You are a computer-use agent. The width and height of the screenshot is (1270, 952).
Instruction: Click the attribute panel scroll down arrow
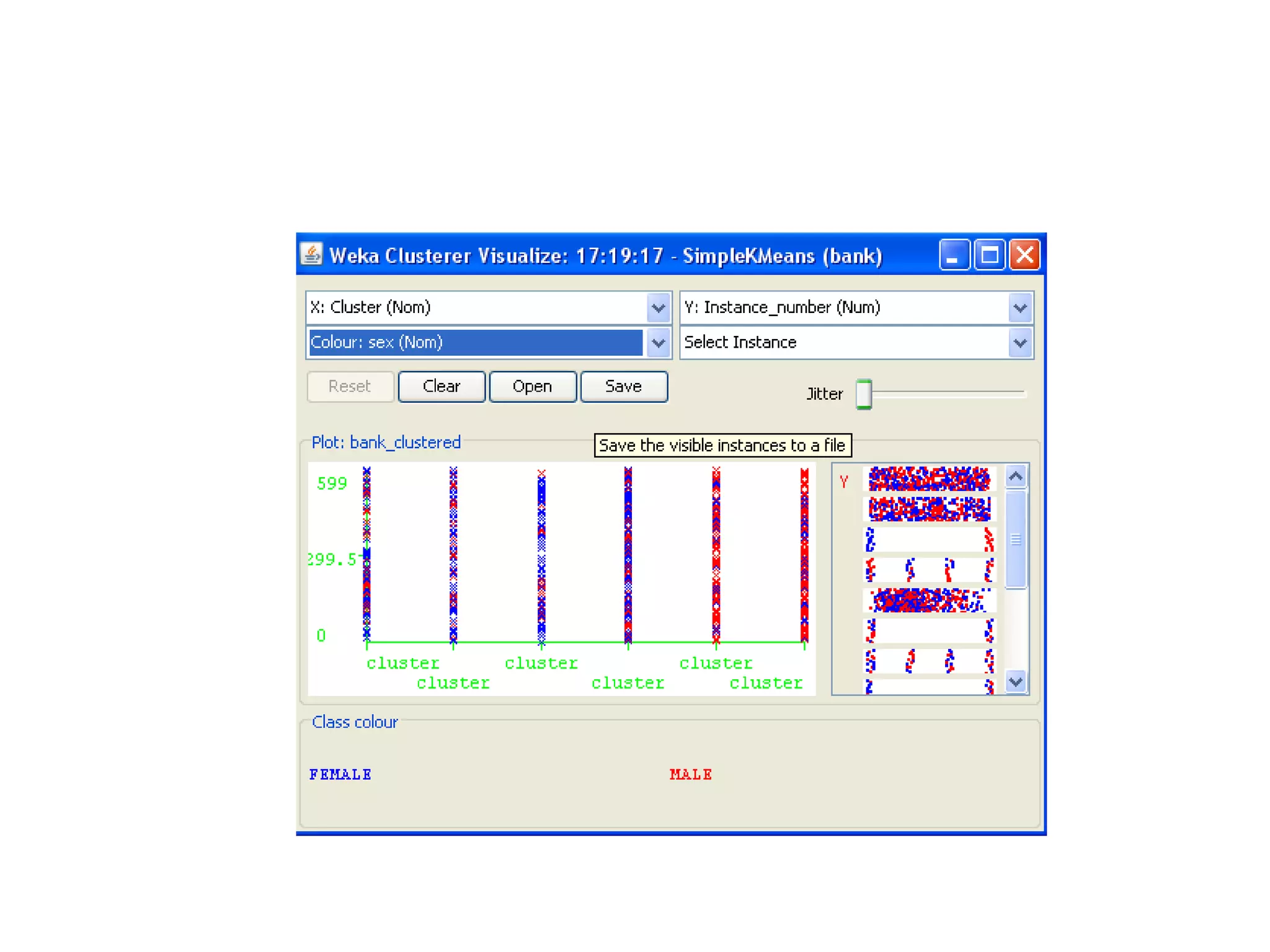coord(1015,682)
